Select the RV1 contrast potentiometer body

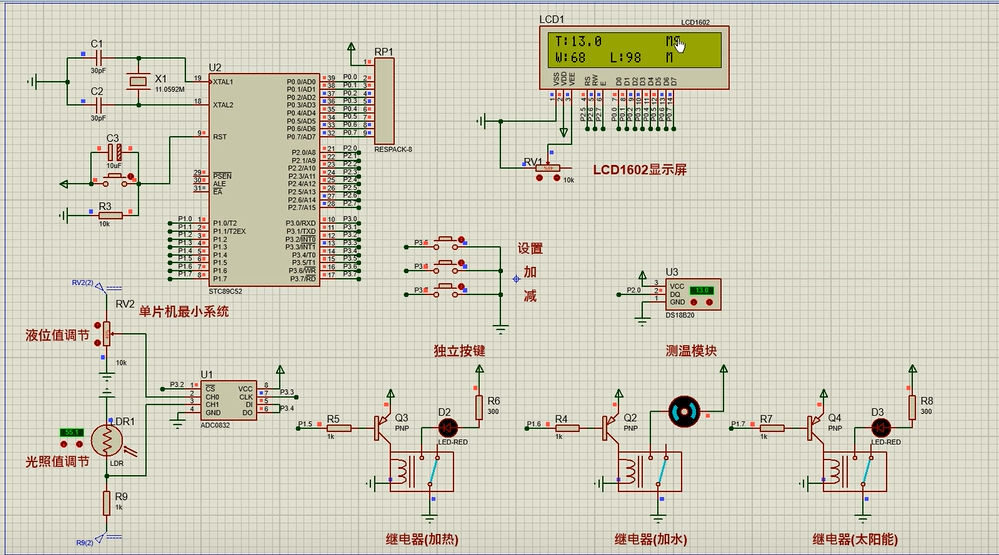pyautogui.click(x=547, y=167)
